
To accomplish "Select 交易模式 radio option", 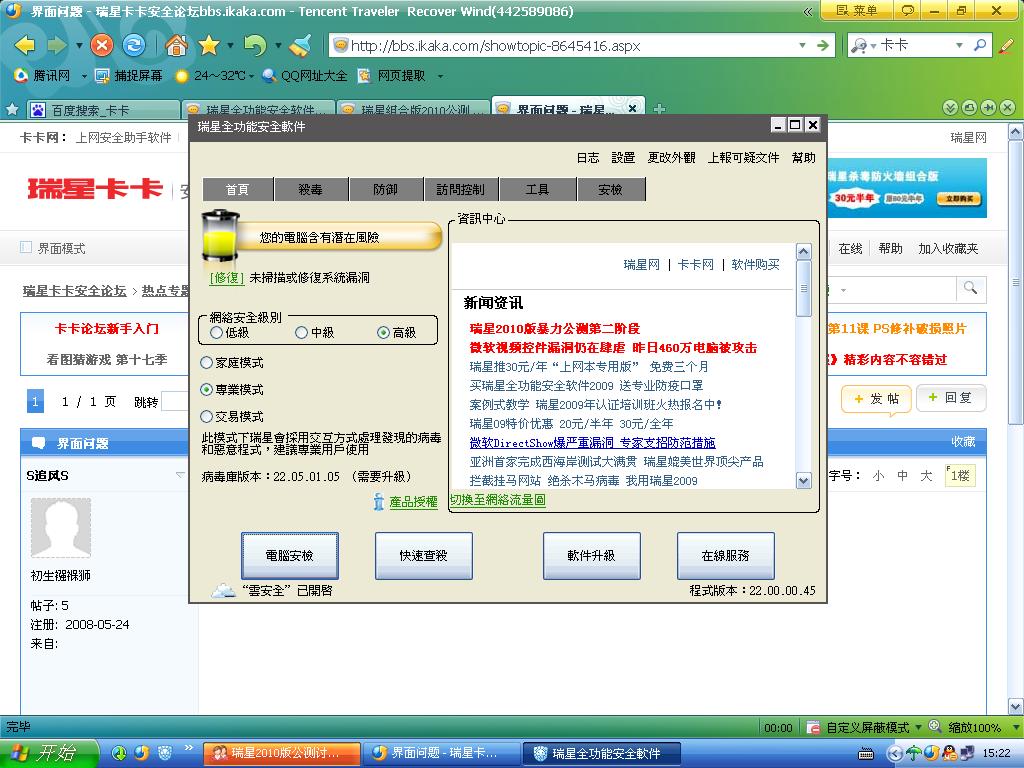I will (x=207, y=416).
